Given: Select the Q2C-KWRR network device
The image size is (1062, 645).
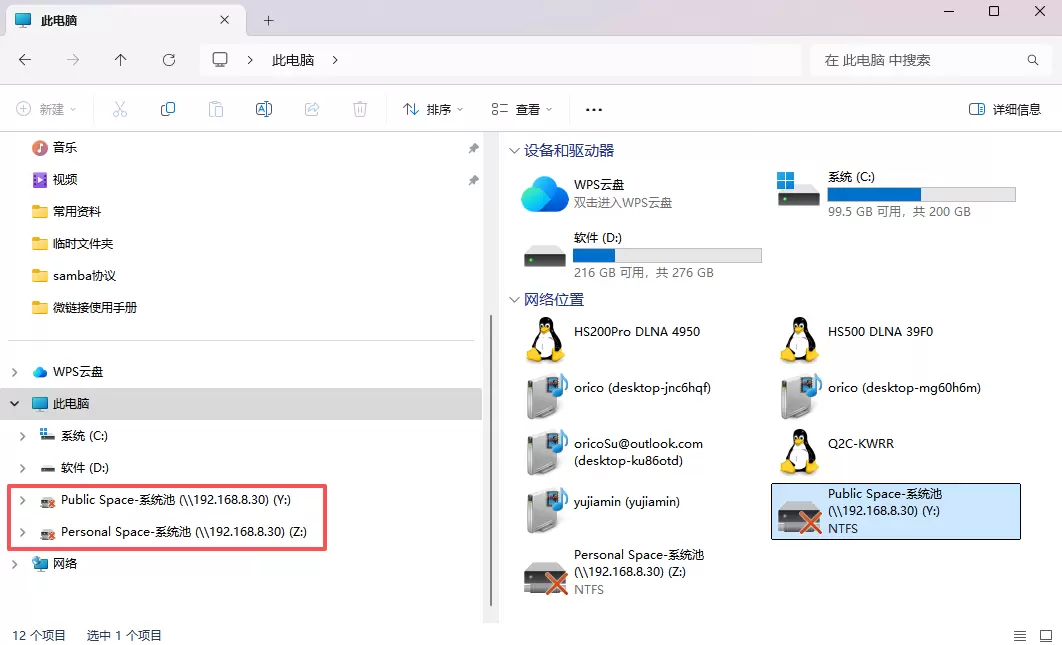Looking at the screenshot, I should tap(798, 452).
